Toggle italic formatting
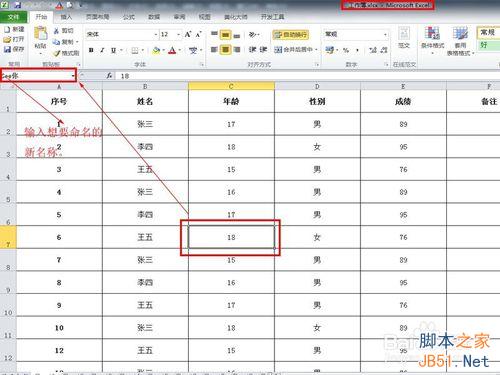Screen dimensions: 500x375 tap(102, 50)
